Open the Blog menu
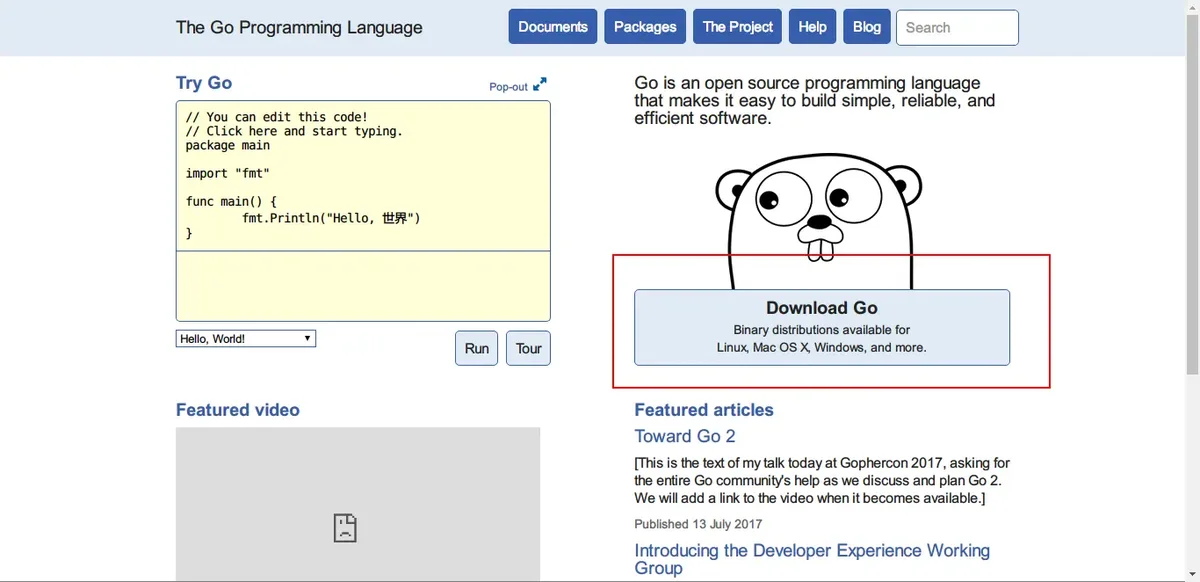 pyautogui.click(x=867, y=27)
